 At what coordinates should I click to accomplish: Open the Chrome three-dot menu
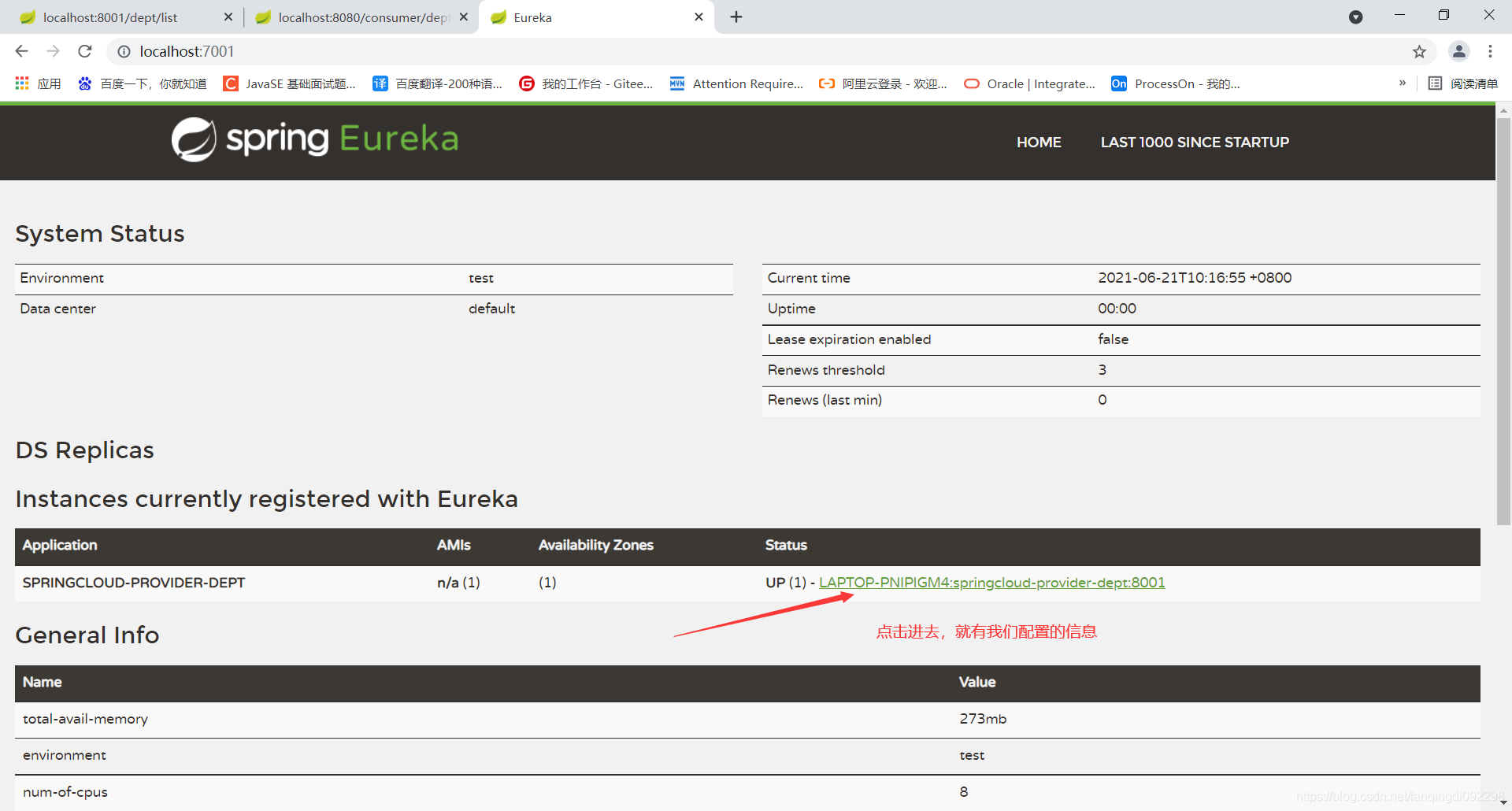coord(1490,51)
